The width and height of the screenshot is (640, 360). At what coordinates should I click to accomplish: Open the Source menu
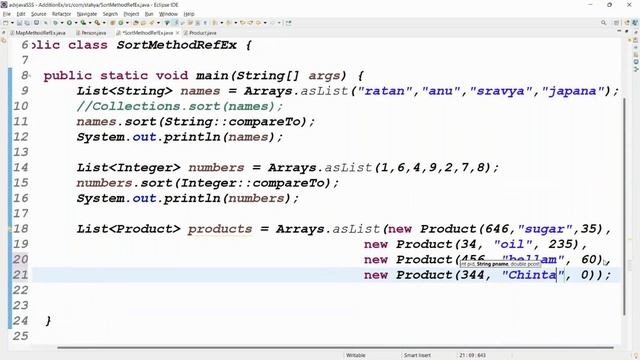tap(38, 14)
